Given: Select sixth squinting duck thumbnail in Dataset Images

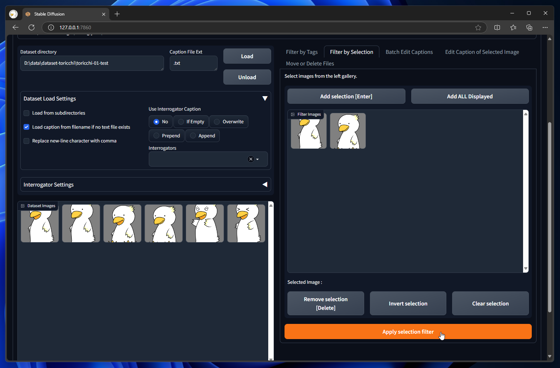Looking at the screenshot, I should click(x=246, y=223).
